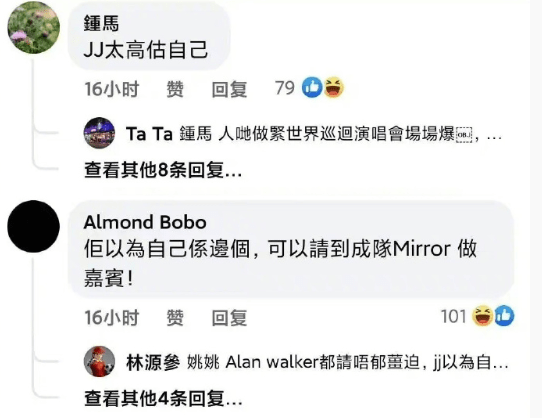
Task: Open 鍾馬's flower profile picture
Action: pos(34,28)
